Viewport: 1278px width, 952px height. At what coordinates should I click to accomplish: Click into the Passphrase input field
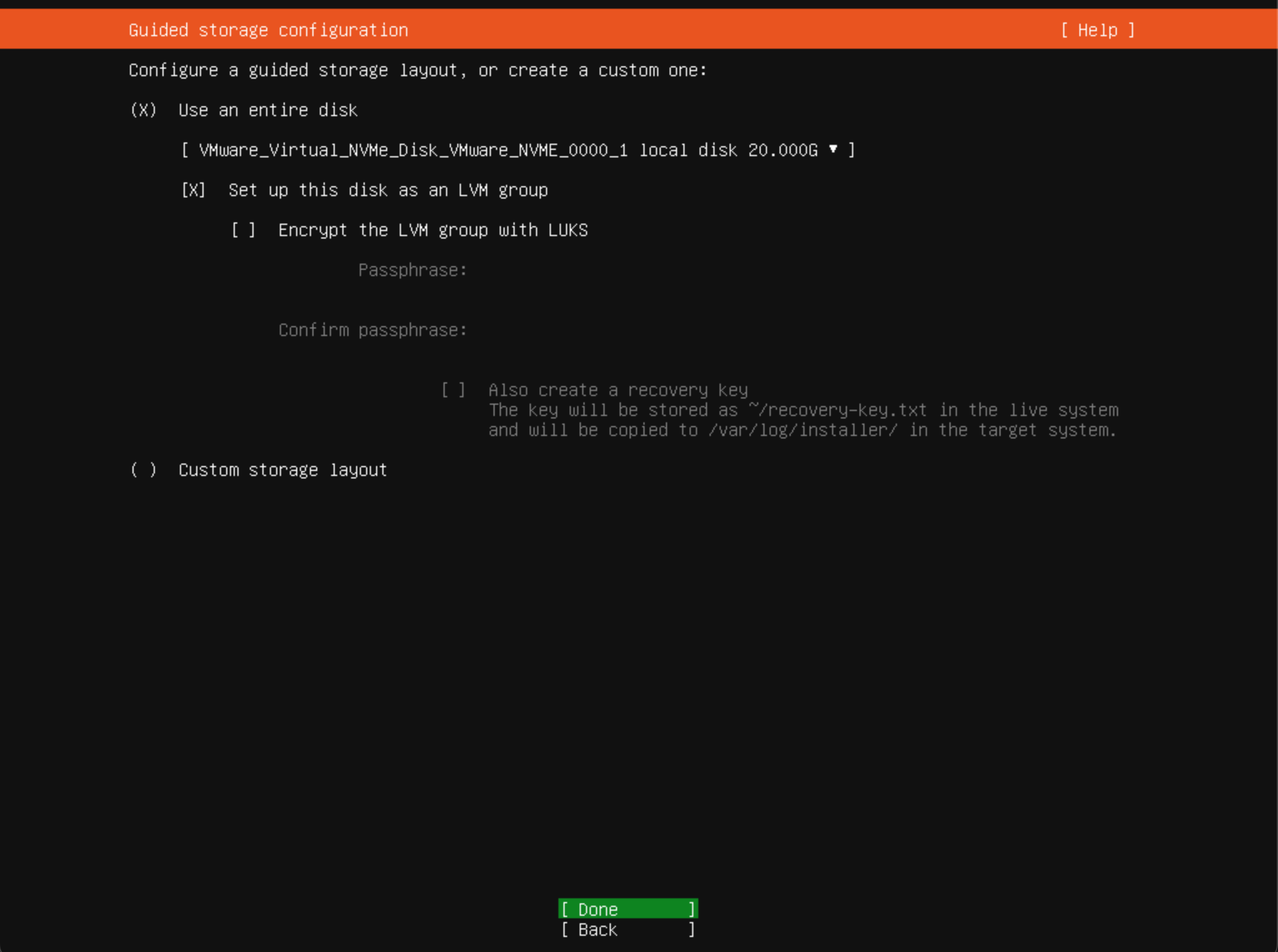point(687,270)
